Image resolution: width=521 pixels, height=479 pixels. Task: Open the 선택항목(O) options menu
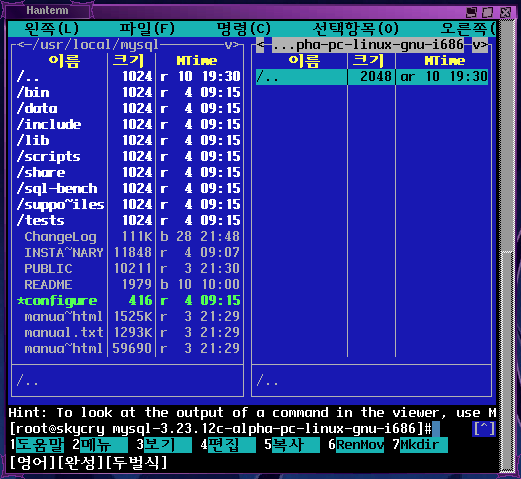point(355,29)
